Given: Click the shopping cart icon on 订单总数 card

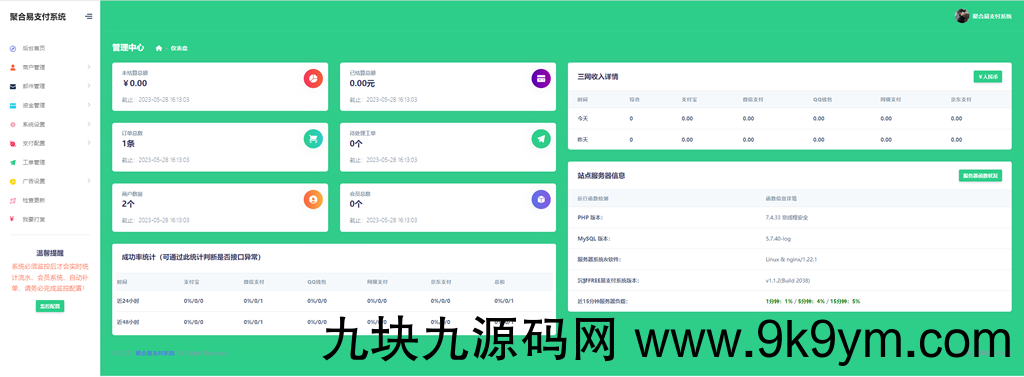Looking at the screenshot, I should [313, 139].
